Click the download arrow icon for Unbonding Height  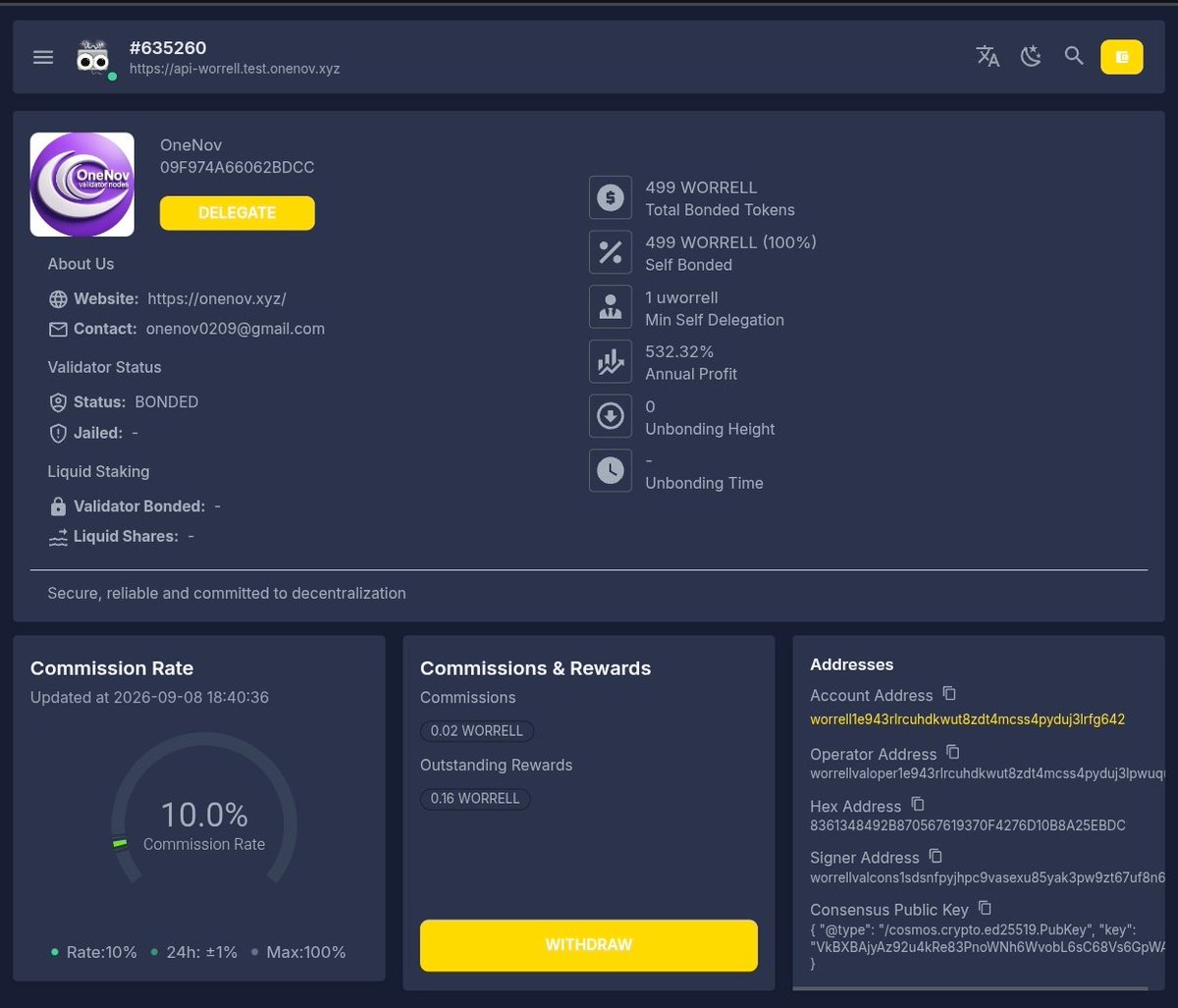[611, 416]
